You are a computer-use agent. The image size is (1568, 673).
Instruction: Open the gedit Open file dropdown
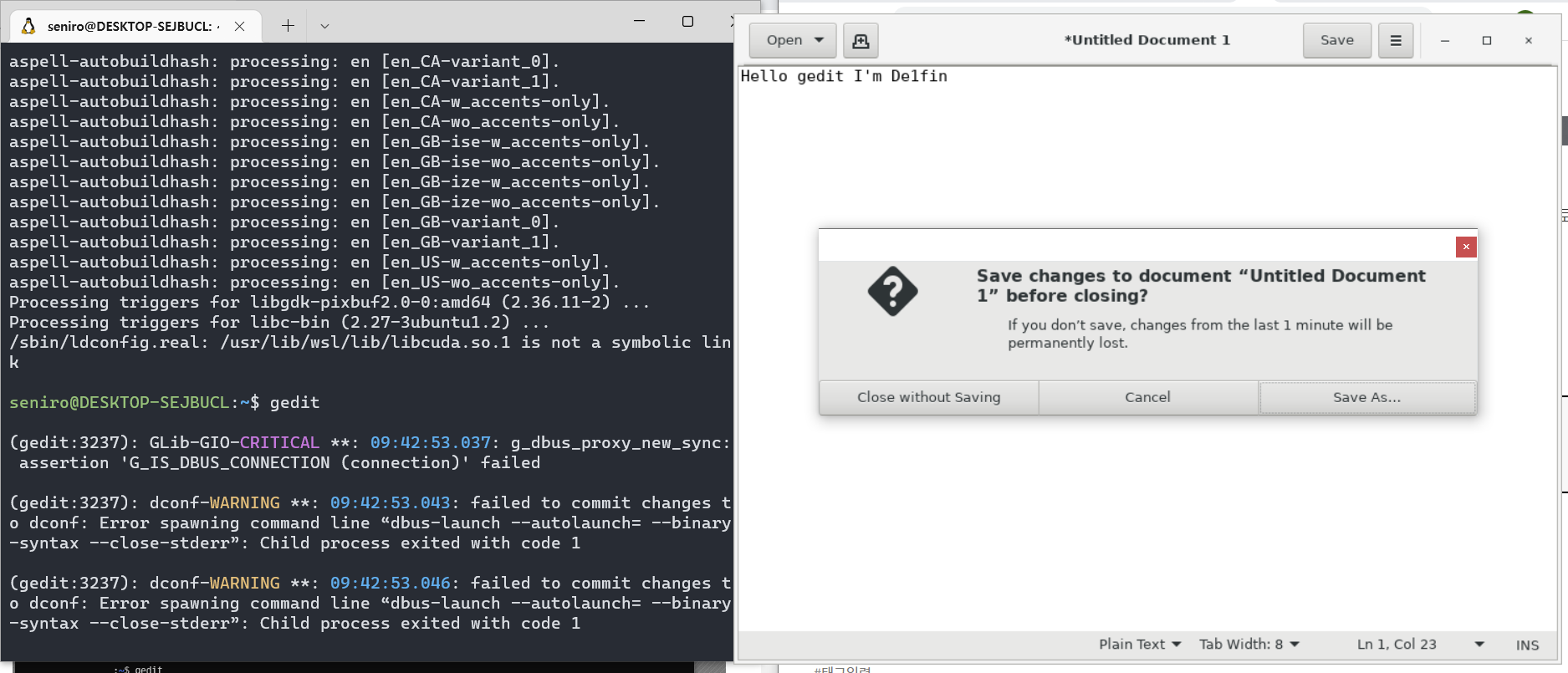pyautogui.click(x=794, y=40)
